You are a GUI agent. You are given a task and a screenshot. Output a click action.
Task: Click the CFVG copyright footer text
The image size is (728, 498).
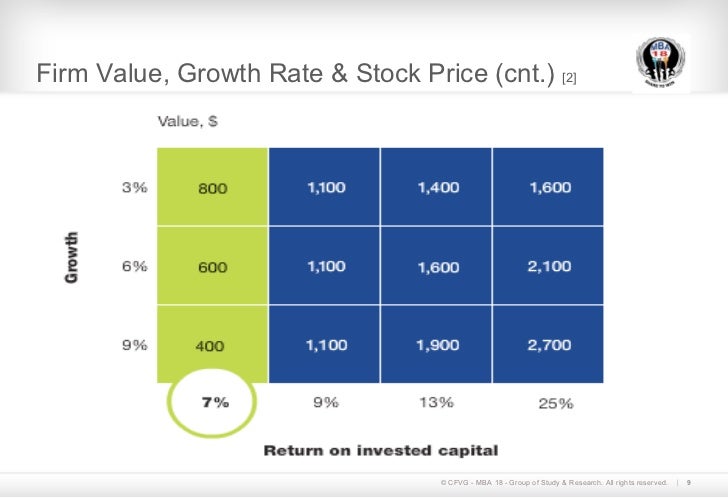[554, 483]
